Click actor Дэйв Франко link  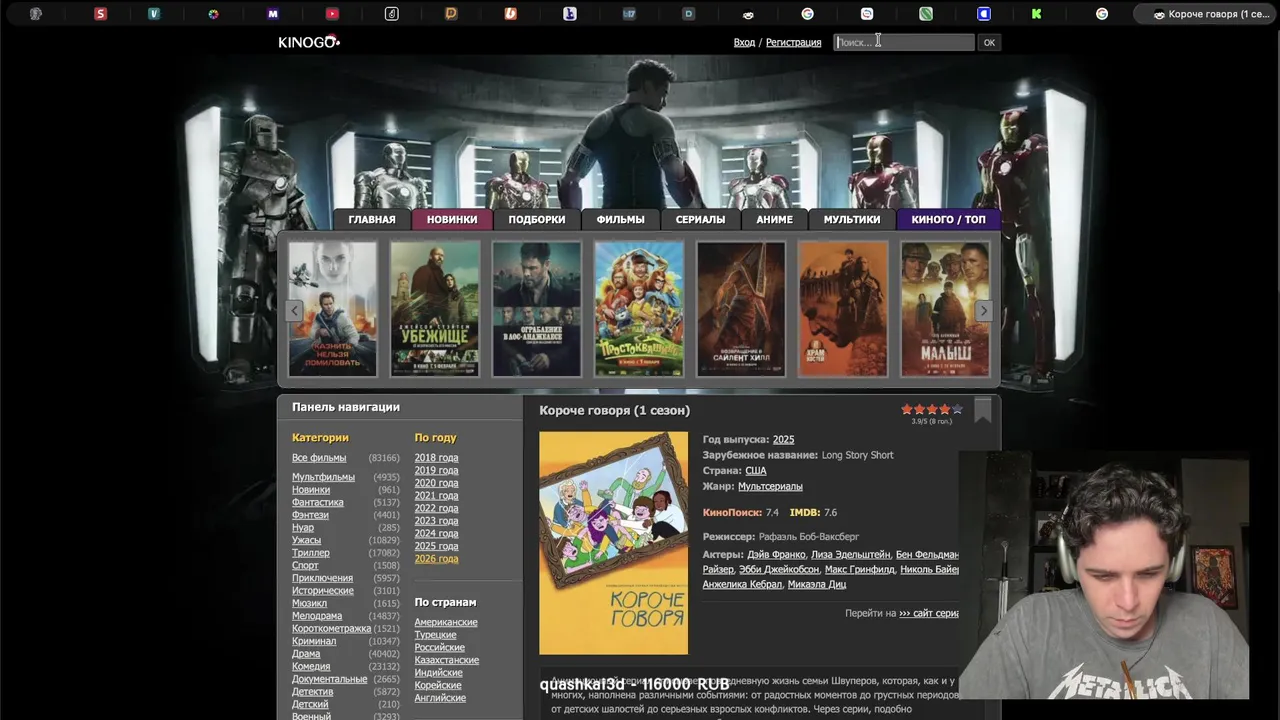(776, 554)
